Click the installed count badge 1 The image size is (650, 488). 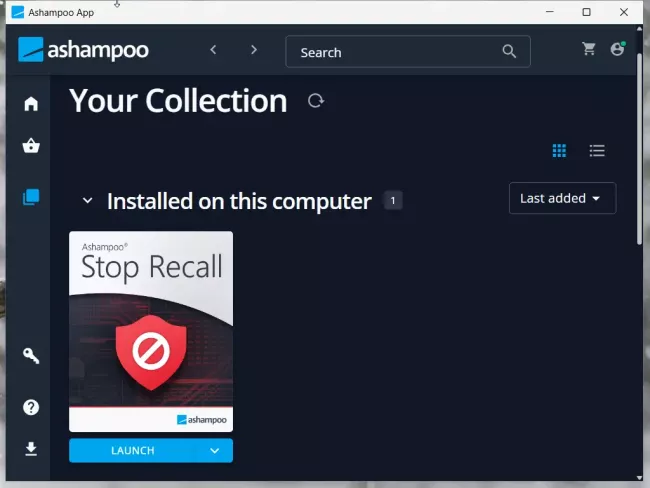393,201
